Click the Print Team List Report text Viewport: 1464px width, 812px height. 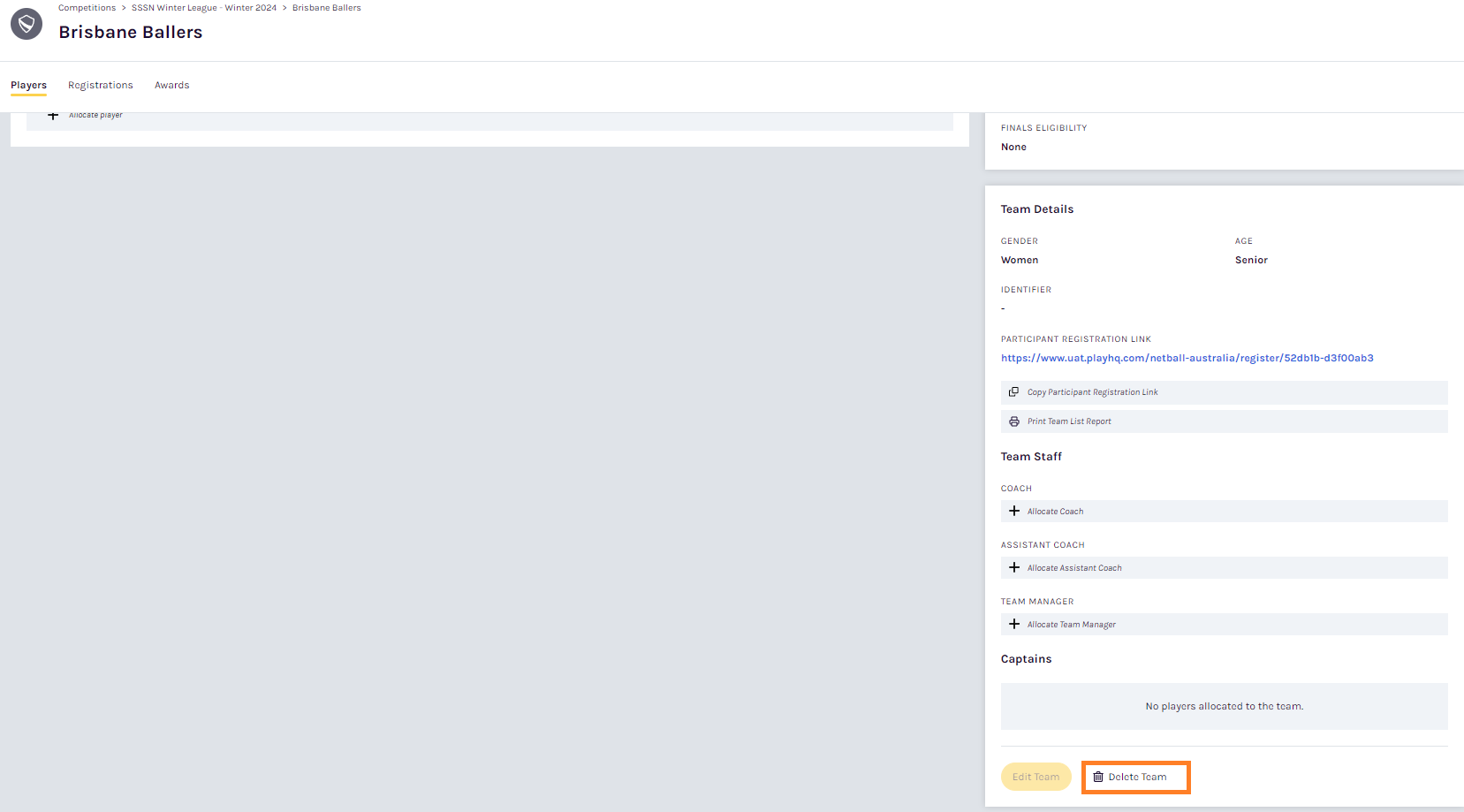[1069, 421]
